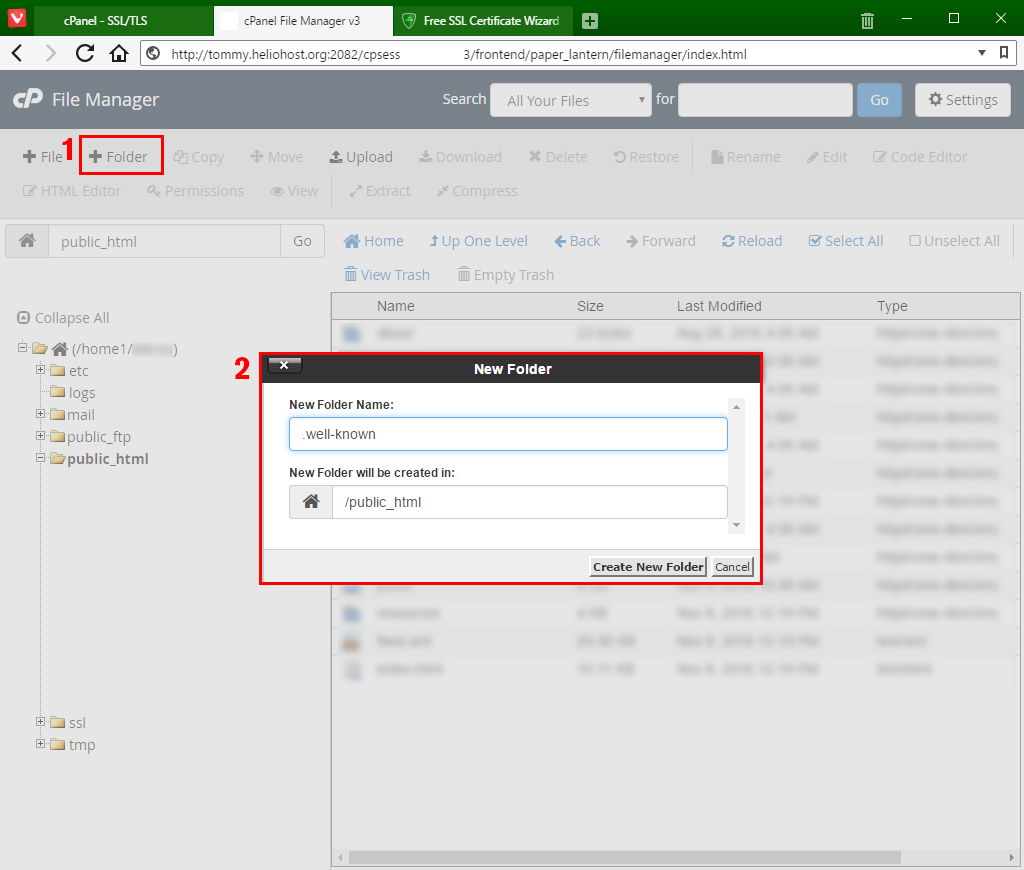Click the Forward navigation link
The height and width of the screenshot is (870, 1024).
pyautogui.click(x=660, y=241)
